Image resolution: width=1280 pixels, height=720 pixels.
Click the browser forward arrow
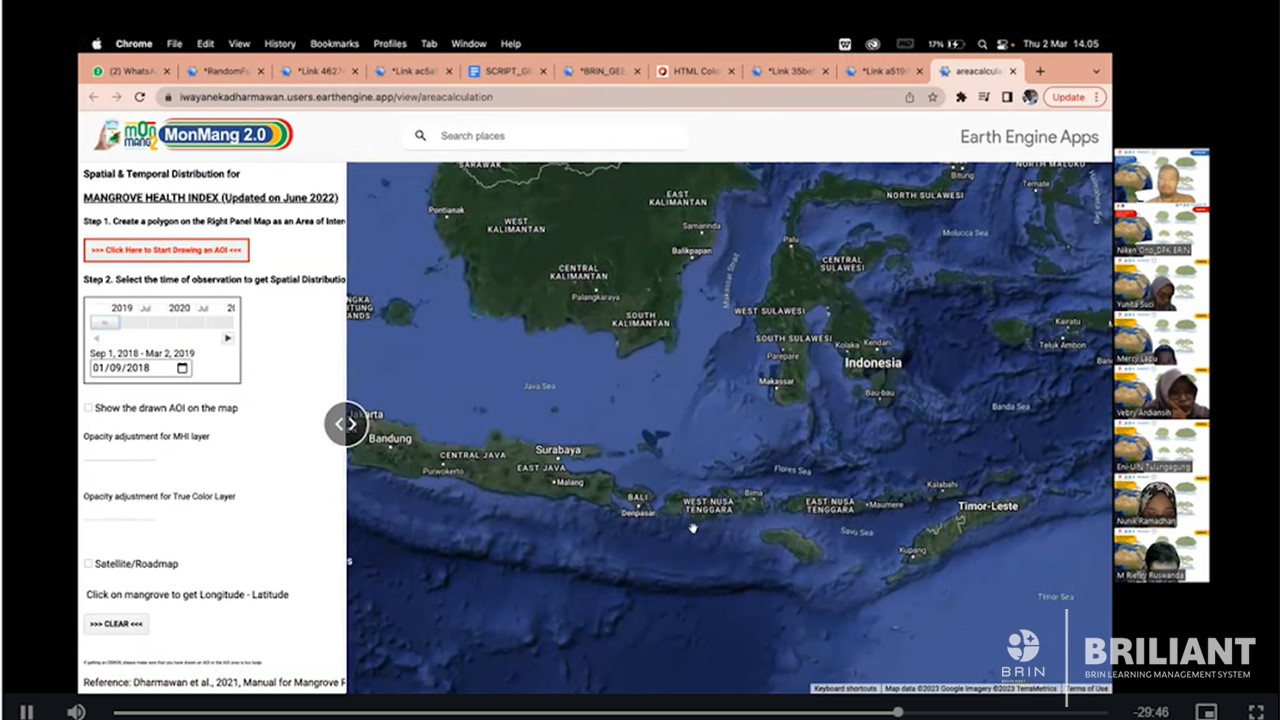coord(116,97)
